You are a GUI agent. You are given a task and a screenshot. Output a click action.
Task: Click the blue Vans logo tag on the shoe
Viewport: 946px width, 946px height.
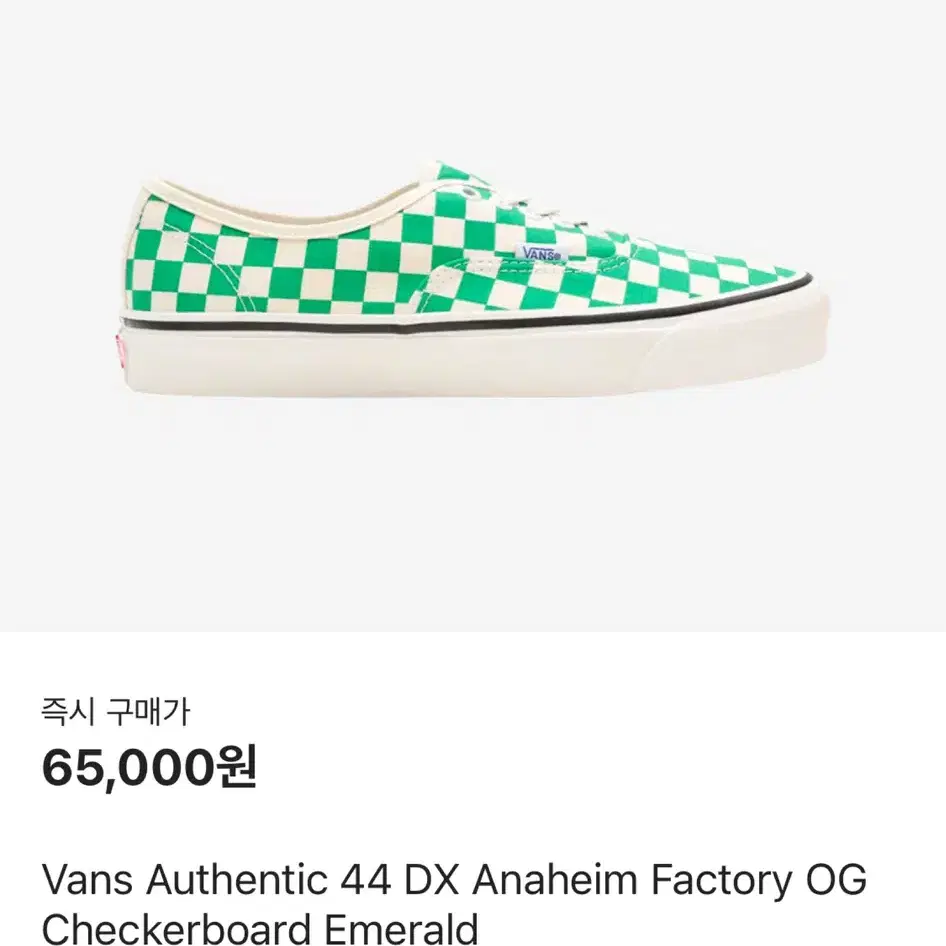pyautogui.click(x=541, y=254)
